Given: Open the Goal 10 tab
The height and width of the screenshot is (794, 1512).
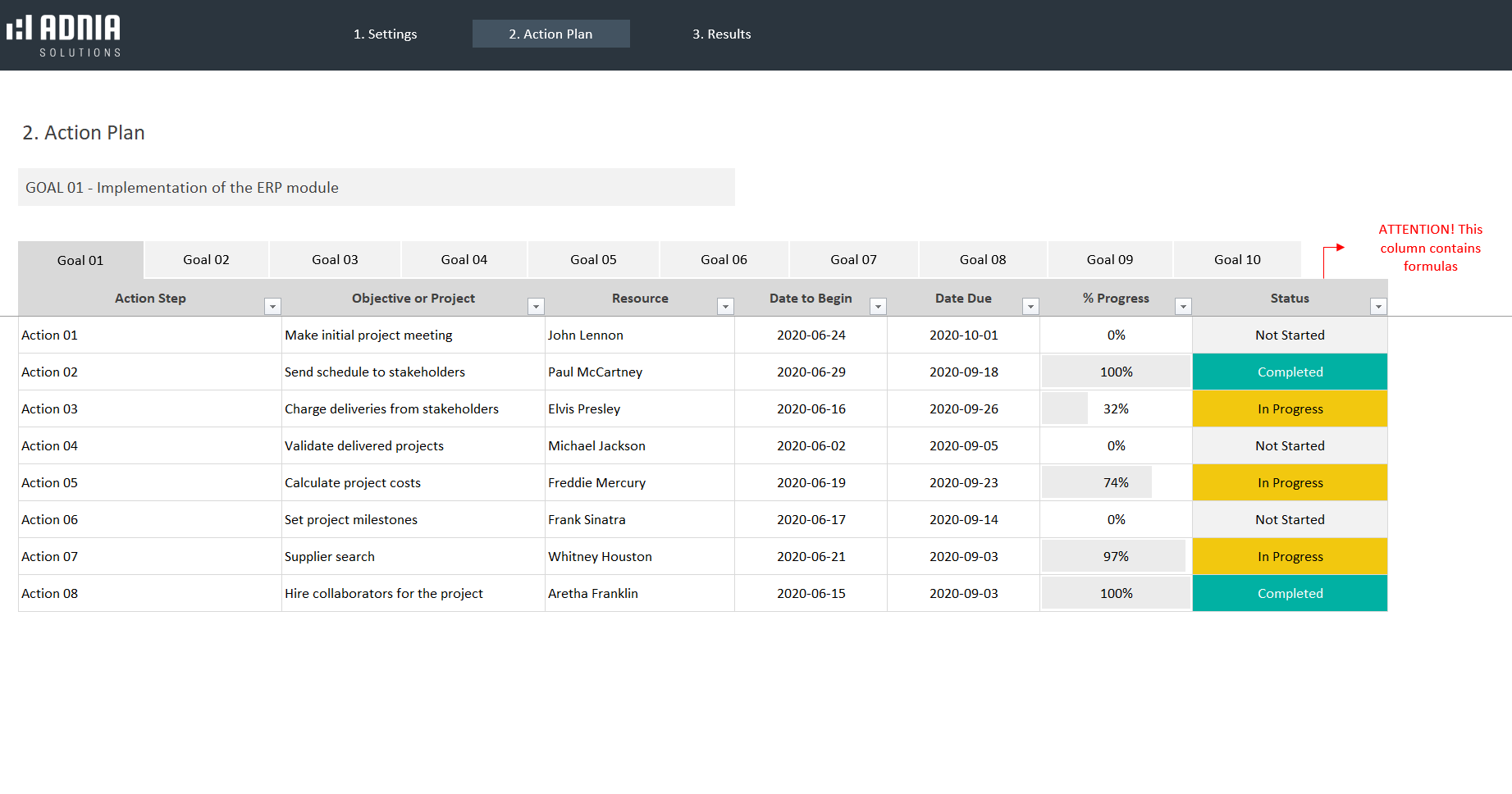Looking at the screenshot, I should coord(1237,260).
